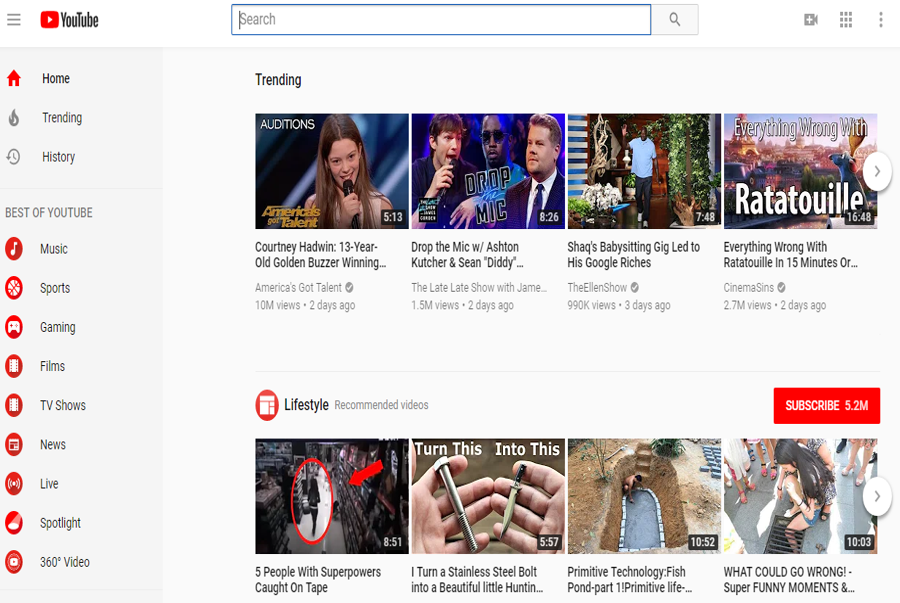Viewport: 900px width, 603px height.
Task: Select News in the sidebar
Action: click(53, 445)
